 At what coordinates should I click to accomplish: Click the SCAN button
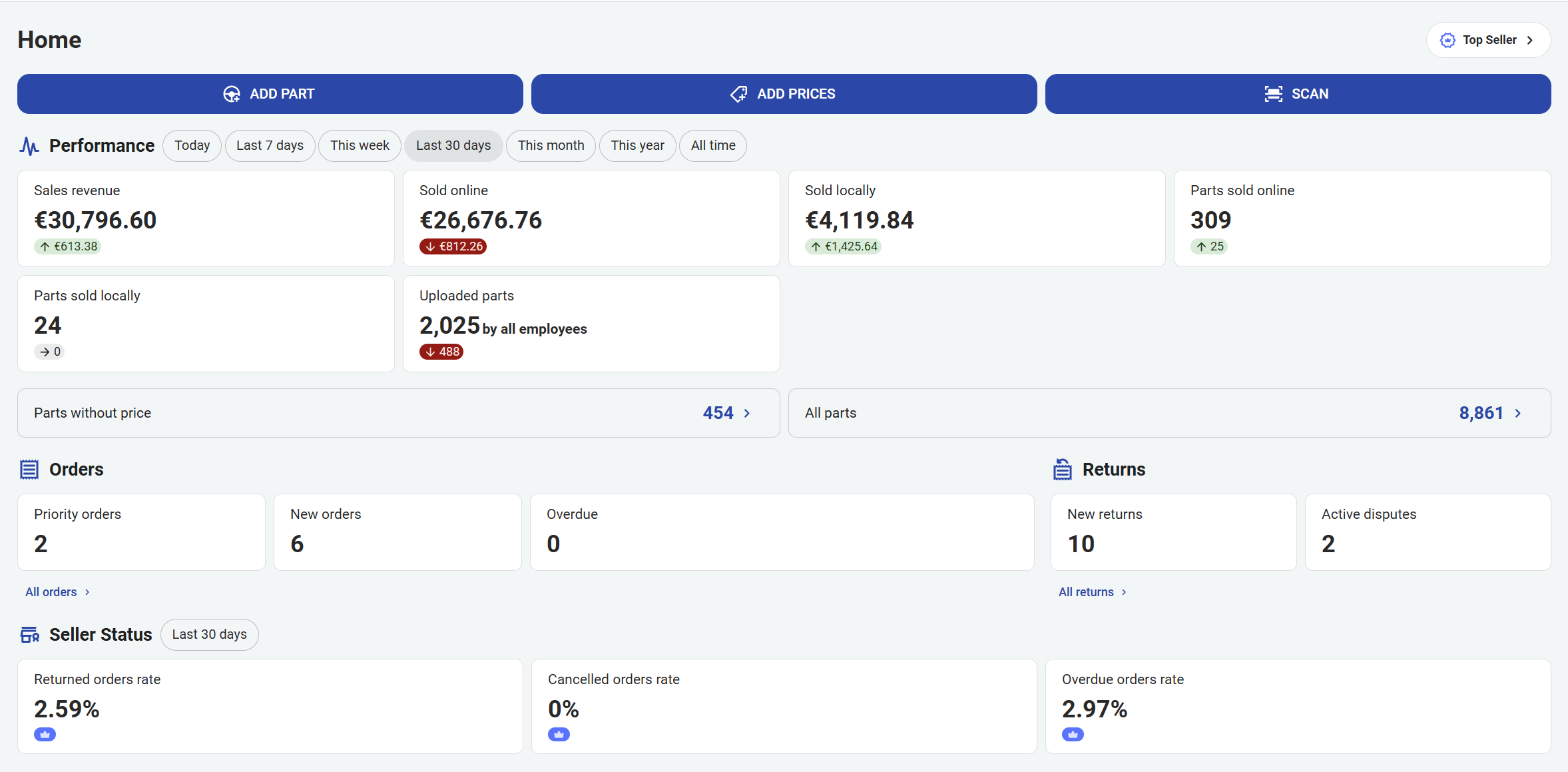tap(1298, 94)
